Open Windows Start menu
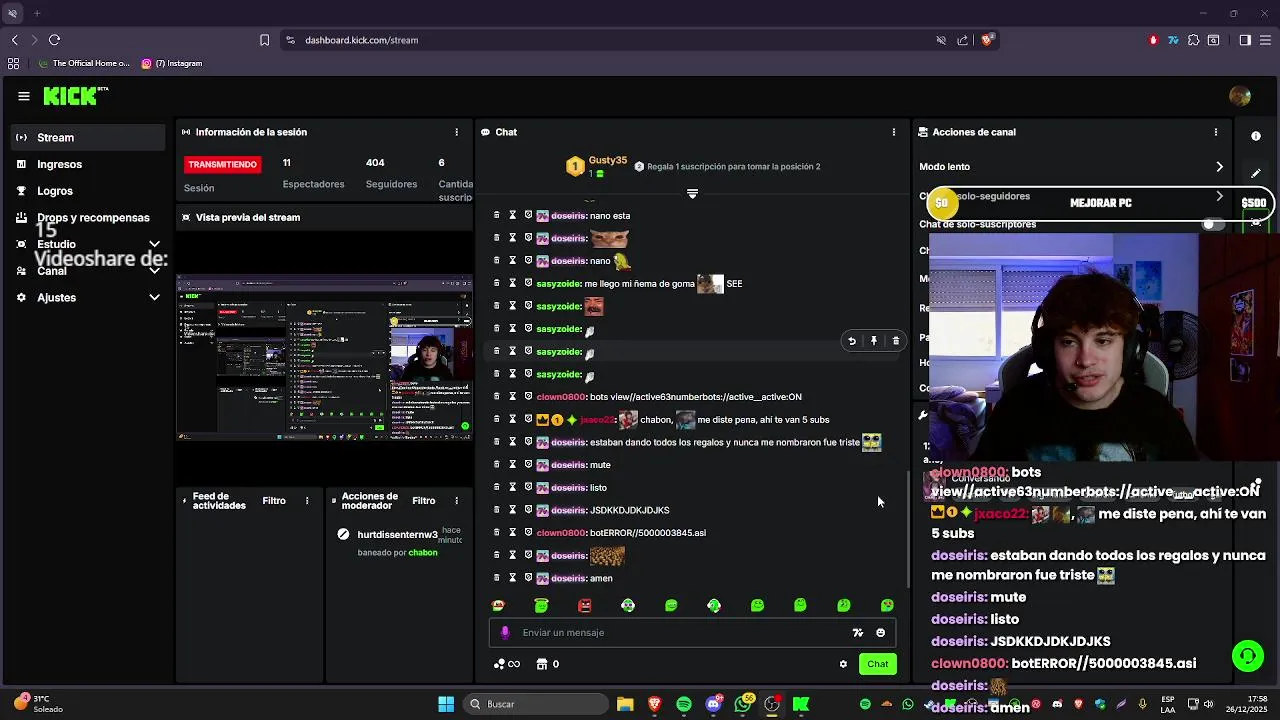 [x=446, y=704]
